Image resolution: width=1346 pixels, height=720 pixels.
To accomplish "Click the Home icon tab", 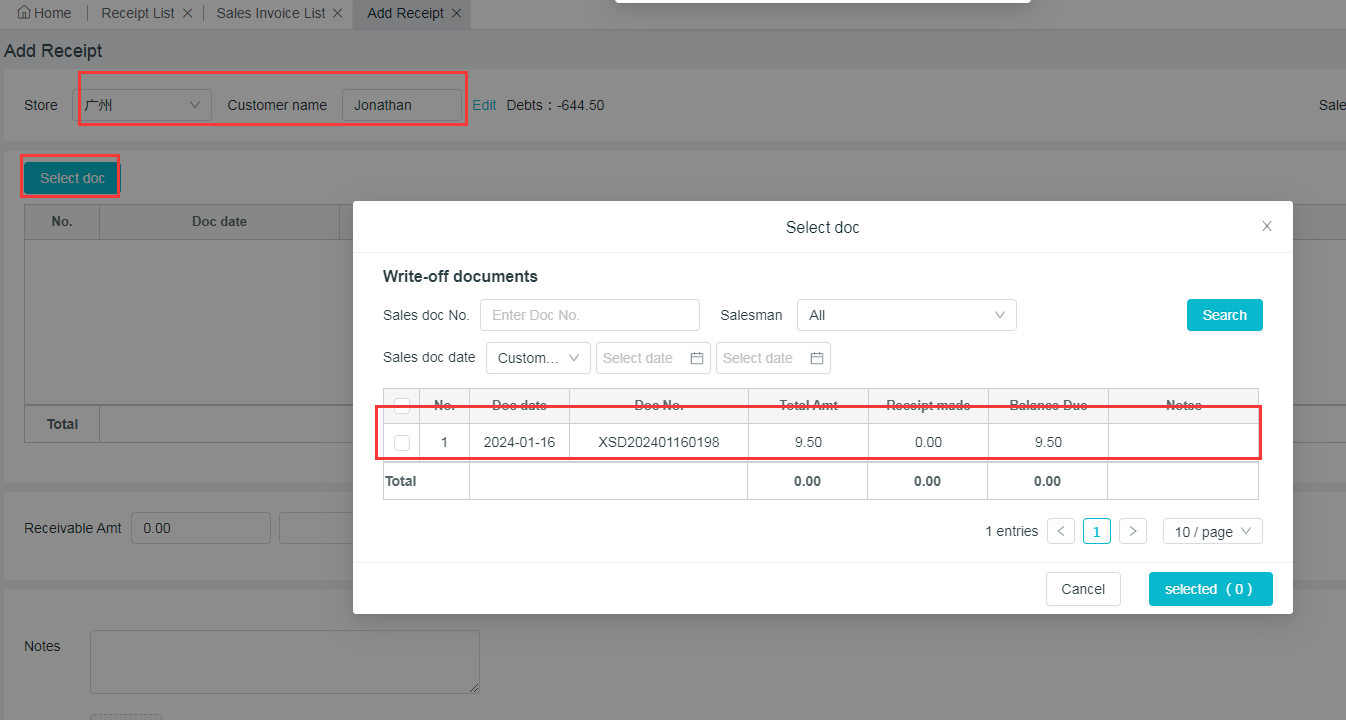I will (45, 13).
